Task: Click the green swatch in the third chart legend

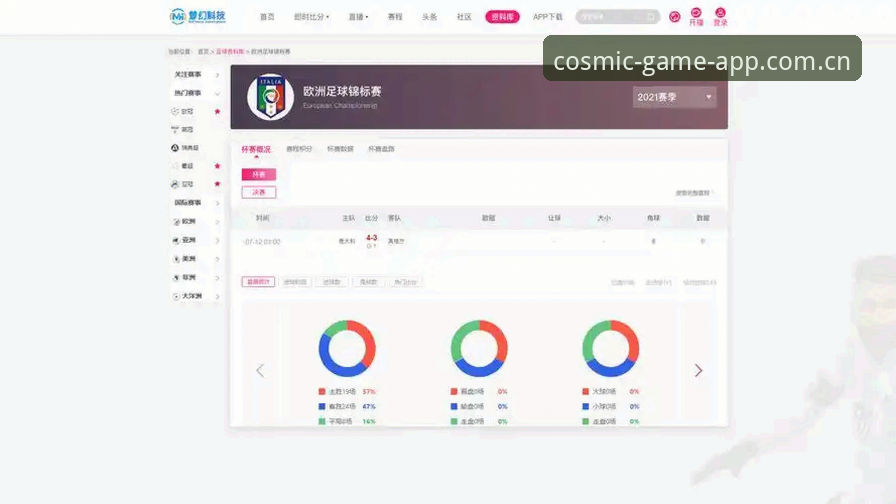Action: 585,422
